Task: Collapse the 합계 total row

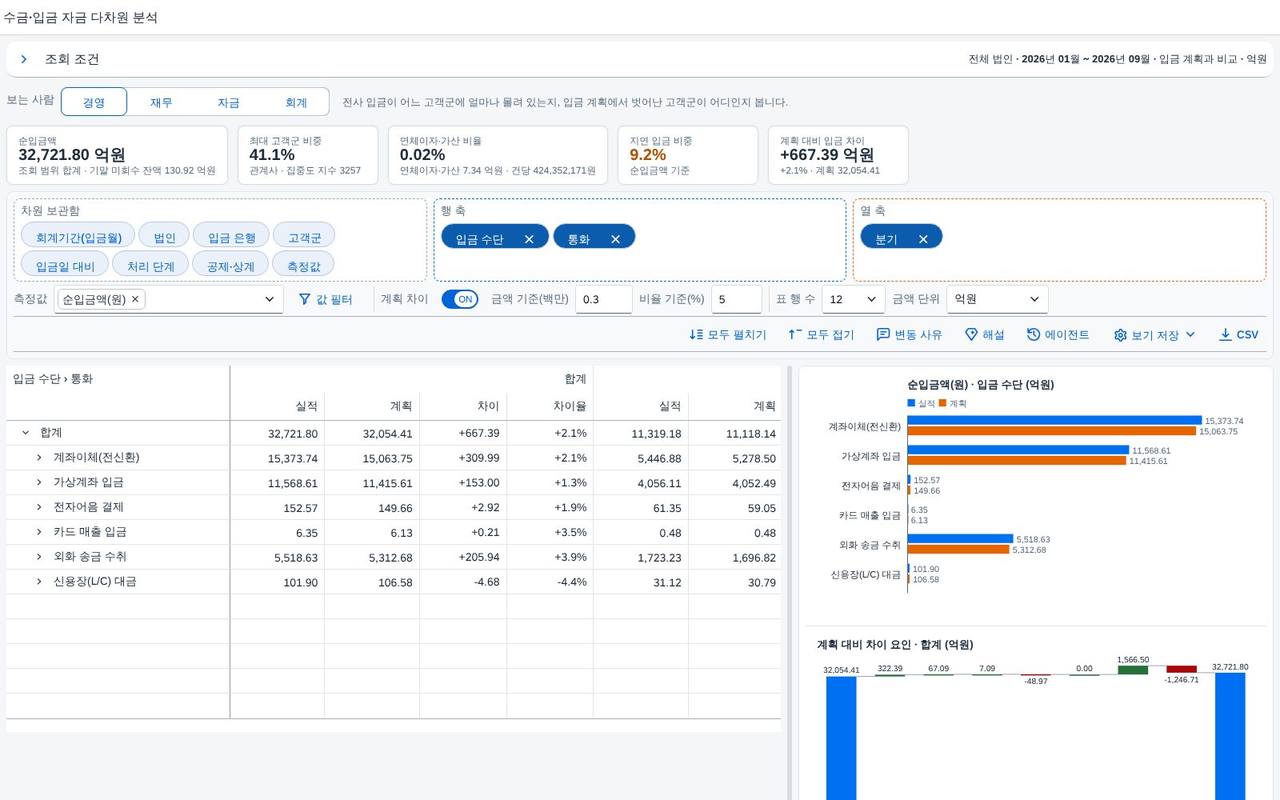Action: click(25, 433)
